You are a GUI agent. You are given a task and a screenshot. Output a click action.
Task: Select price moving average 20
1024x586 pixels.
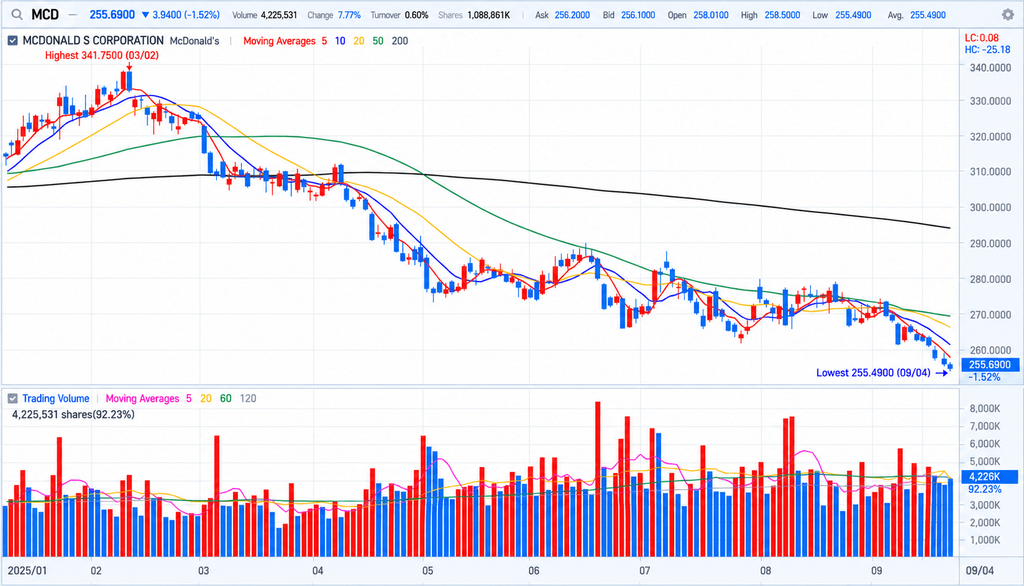pos(359,41)
